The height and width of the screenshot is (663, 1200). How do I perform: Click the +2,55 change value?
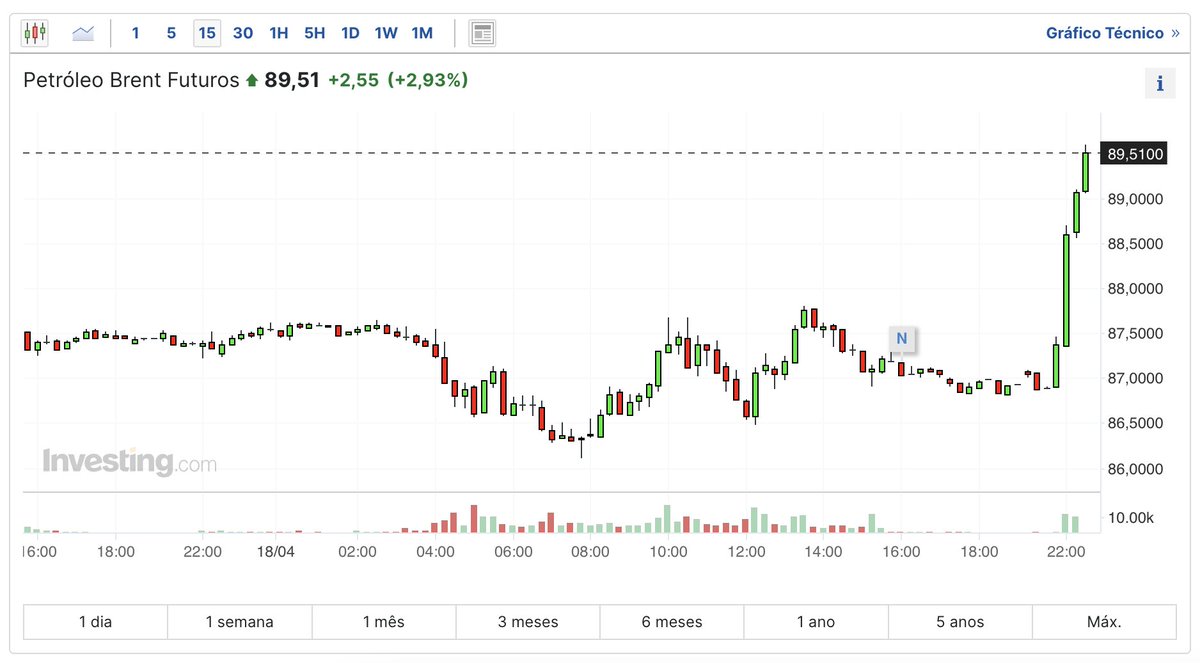click(354, 80)
